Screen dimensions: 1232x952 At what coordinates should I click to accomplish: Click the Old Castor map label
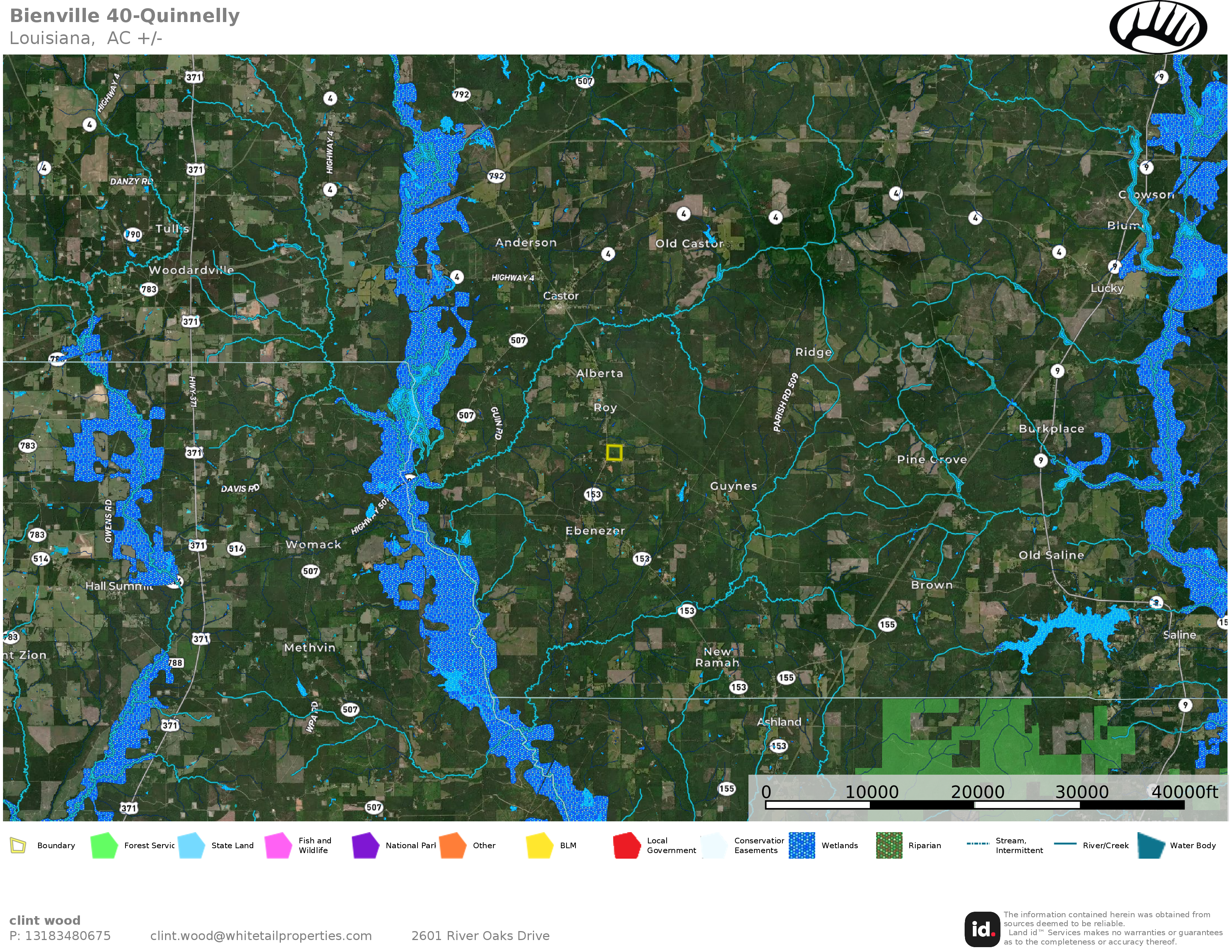[689, 244]
